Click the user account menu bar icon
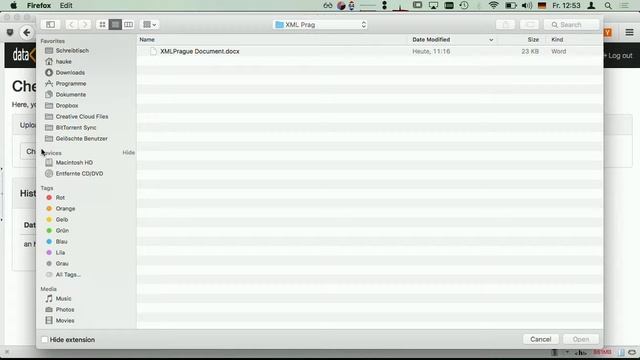The width and height of the screenshot is (640, 360). (x=591, y=6)
